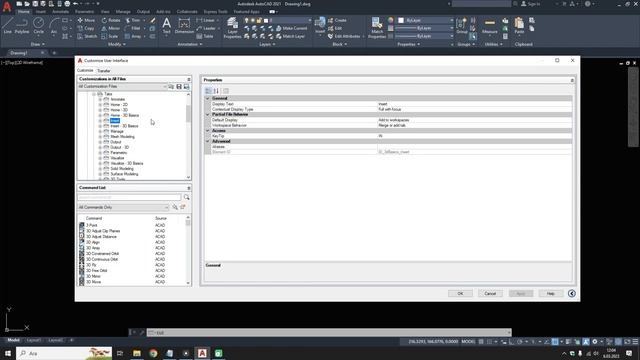
Task: Click the Categorized view icon in Properties
Action: coord(208,91)
